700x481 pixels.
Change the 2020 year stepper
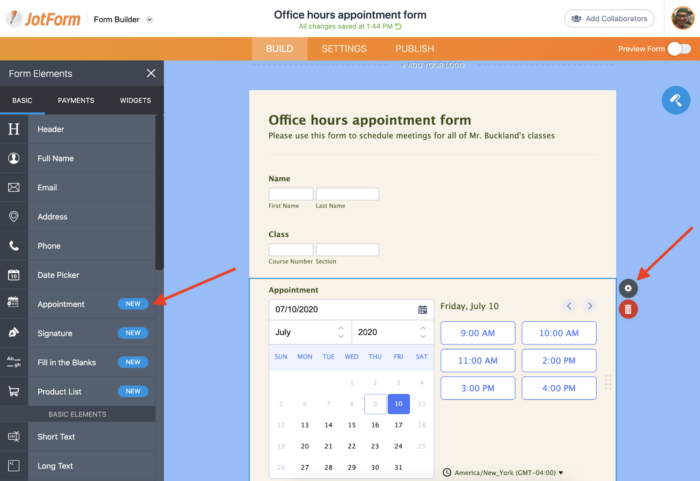[x=423, y=332]
